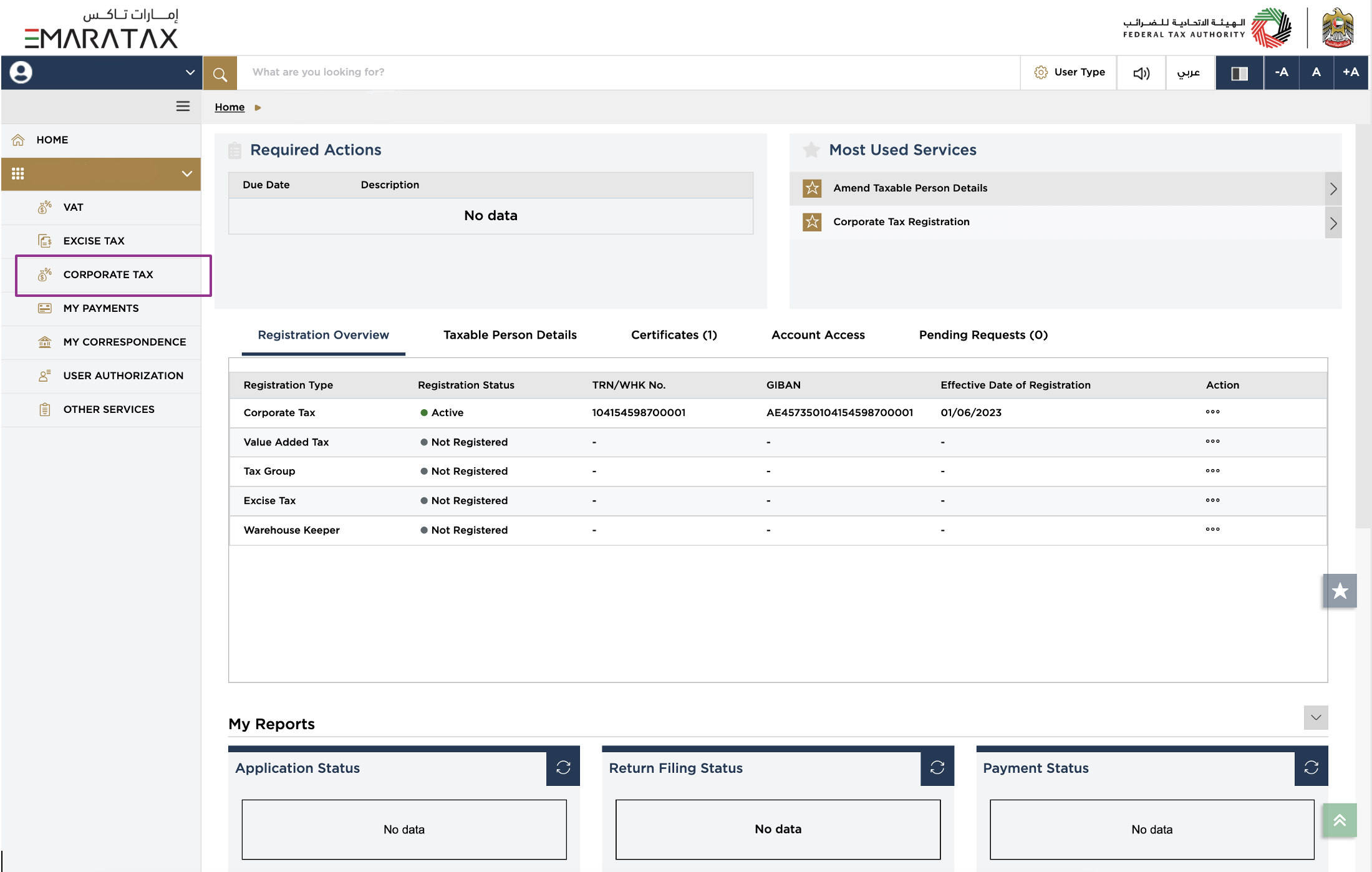Viewport: 1372px width, 872px height.
Task: Increase font size with +A
Action: pos(1351,72)
